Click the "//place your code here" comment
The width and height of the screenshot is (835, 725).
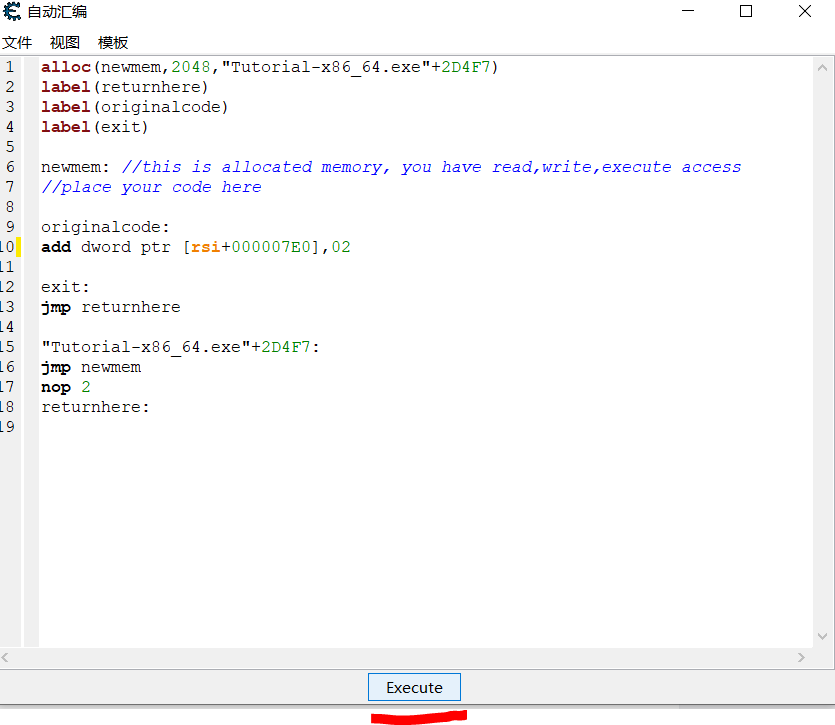[x=151, y=187]
